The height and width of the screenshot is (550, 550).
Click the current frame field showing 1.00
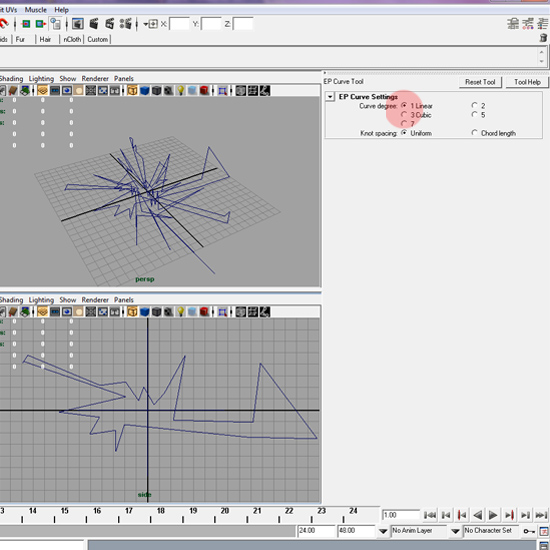coord(401,515)
